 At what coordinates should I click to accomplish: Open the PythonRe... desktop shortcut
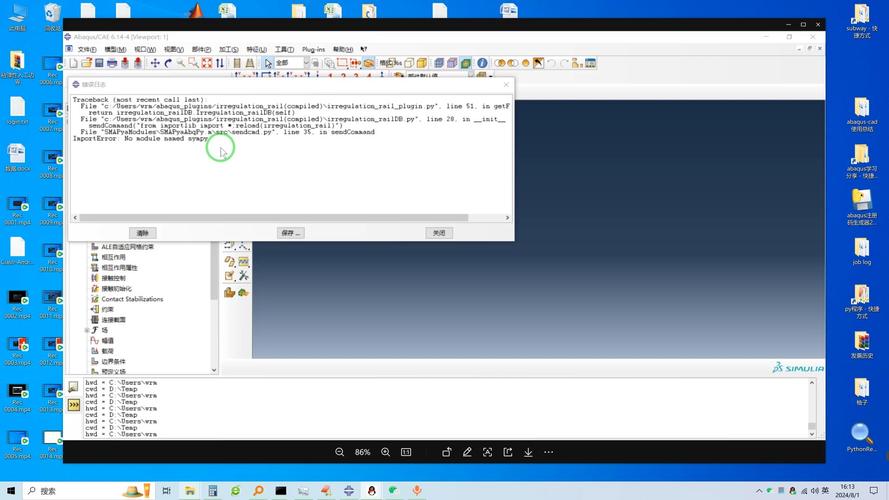tap(862, 438)
